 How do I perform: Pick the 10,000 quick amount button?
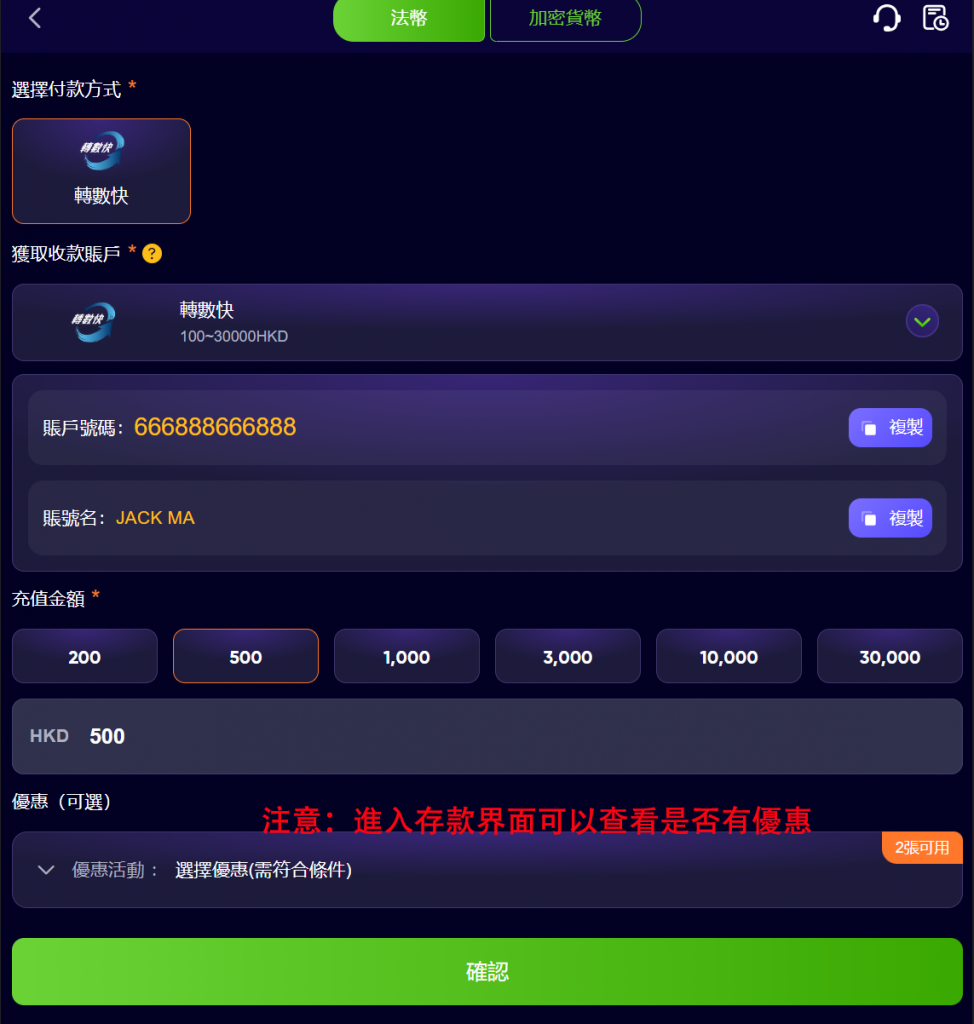click(x=728, y=656)
